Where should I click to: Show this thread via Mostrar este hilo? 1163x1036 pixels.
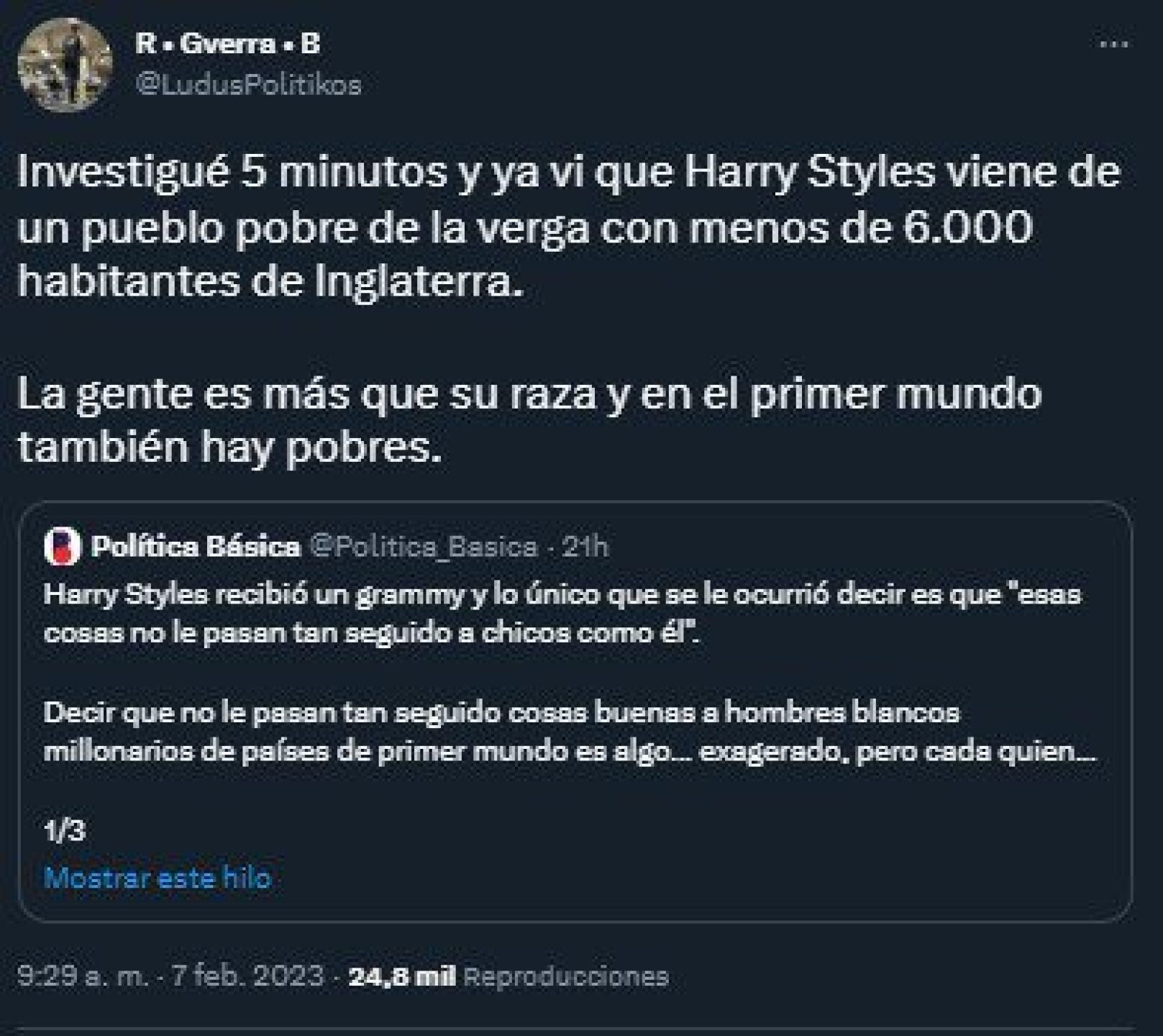point(158,878)
